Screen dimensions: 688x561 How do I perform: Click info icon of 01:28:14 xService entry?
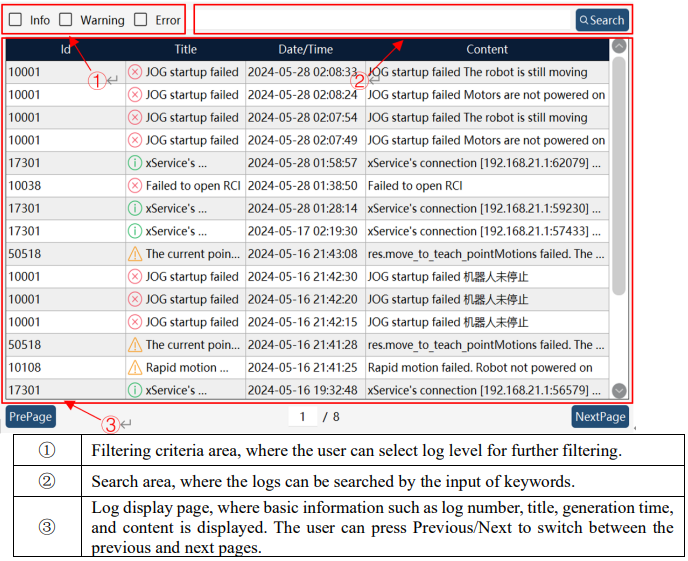(x=135, y=208)
